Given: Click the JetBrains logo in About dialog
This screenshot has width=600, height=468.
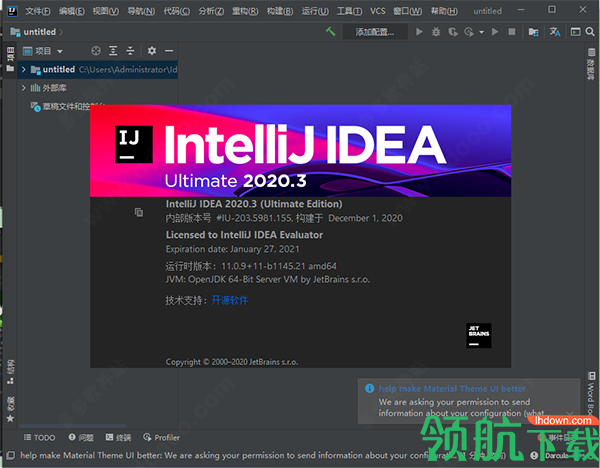Looking at the screenshot, I should click(x=479, y=336).
